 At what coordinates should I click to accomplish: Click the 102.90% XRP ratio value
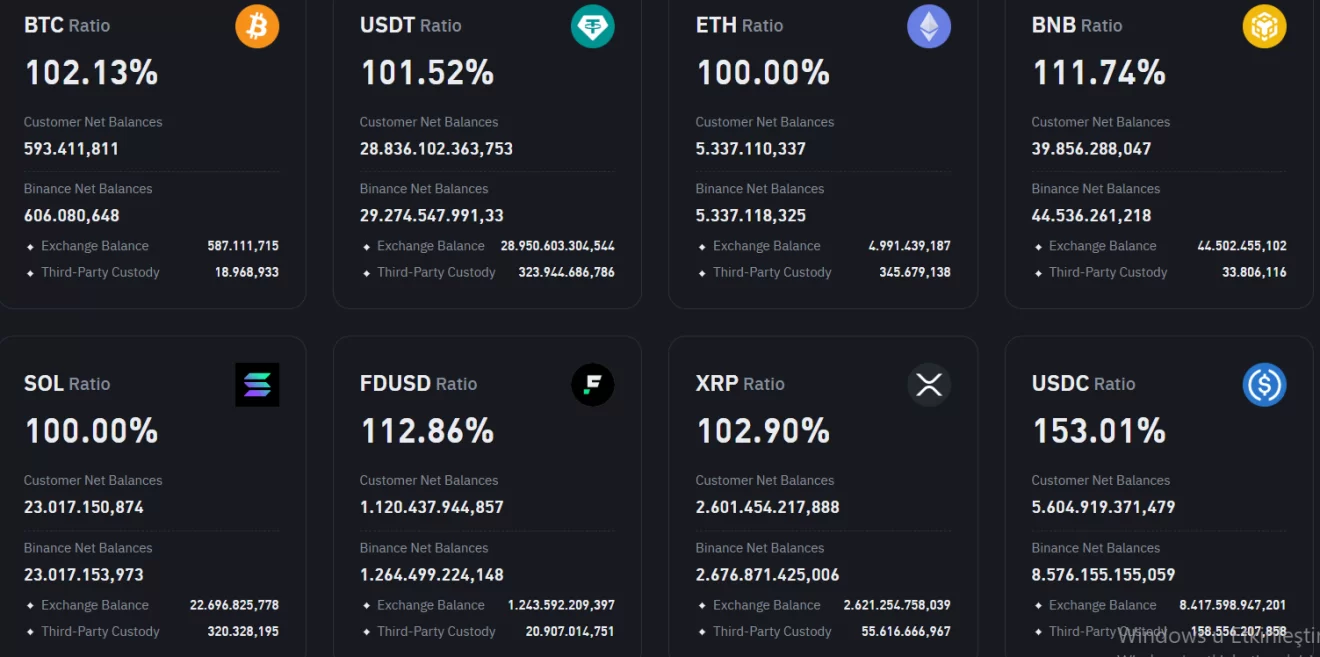[763, 431]
